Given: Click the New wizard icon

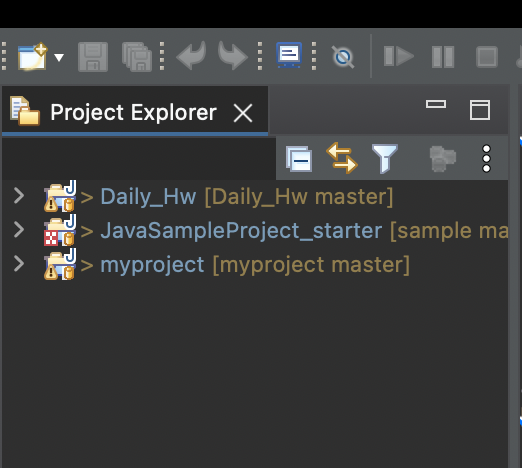Looking at the screenshot, I should [33, 57].
